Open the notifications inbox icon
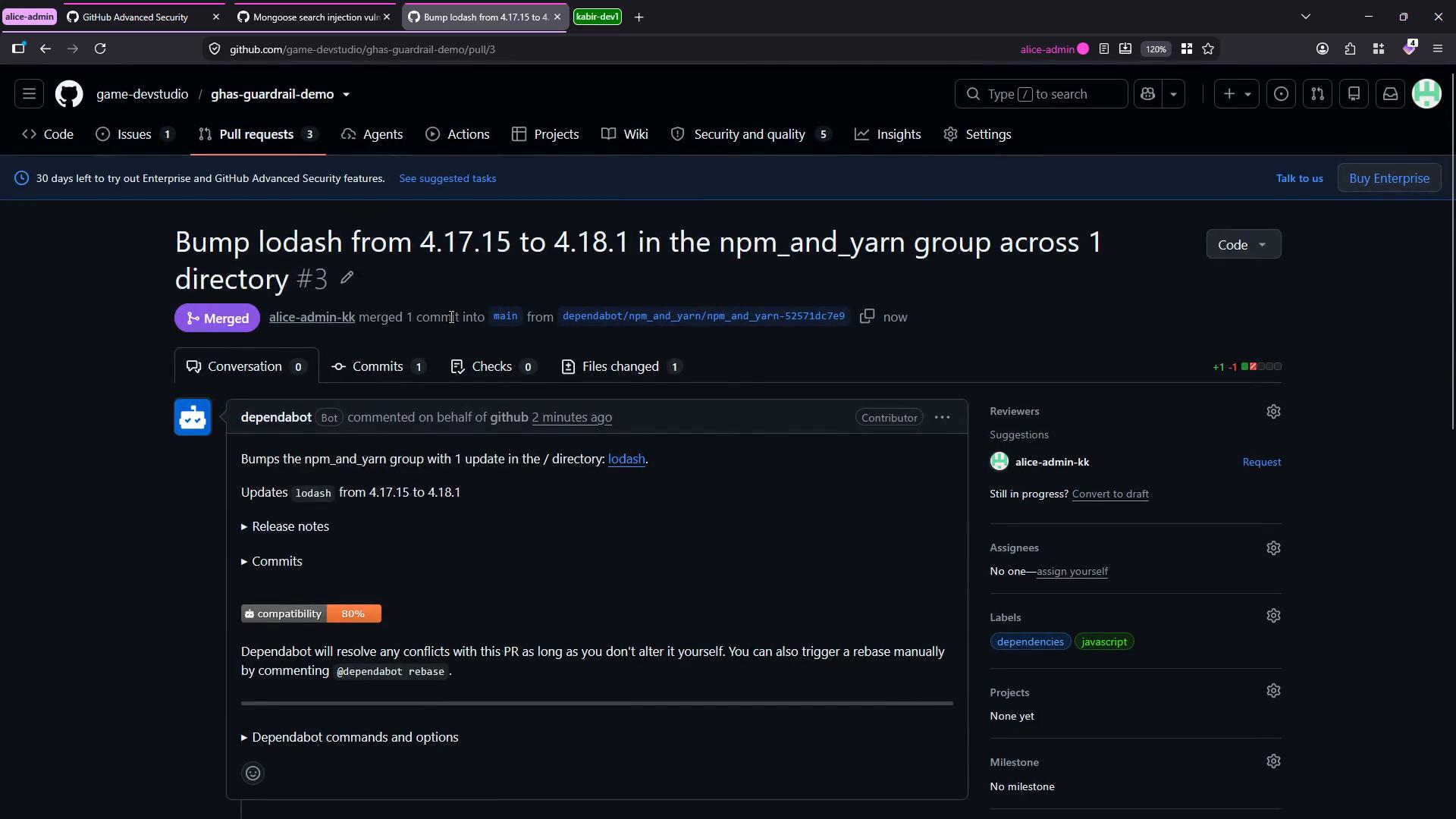 pos(1390,94)
